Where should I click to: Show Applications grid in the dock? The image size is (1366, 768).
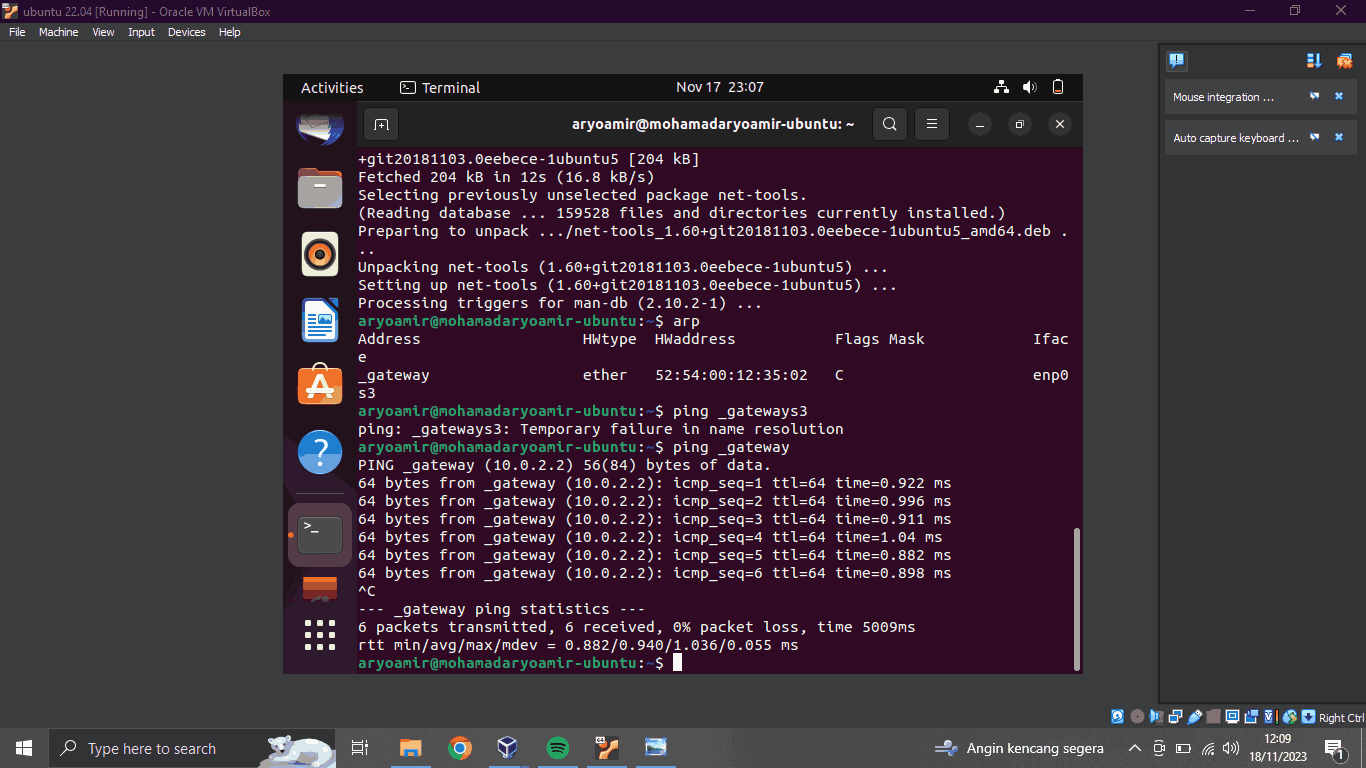coord(320,634)
